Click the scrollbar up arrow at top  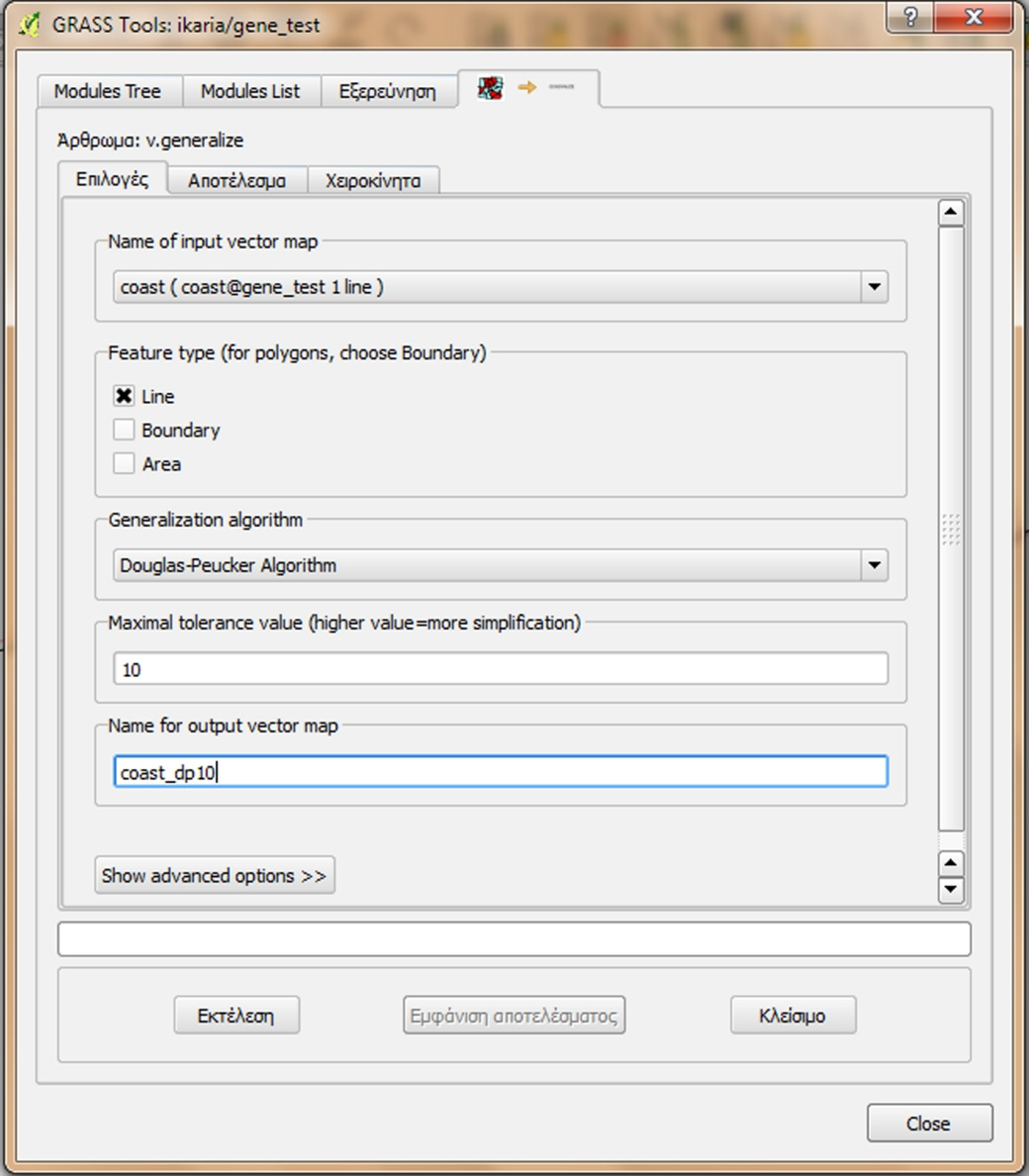pos(951,213)
